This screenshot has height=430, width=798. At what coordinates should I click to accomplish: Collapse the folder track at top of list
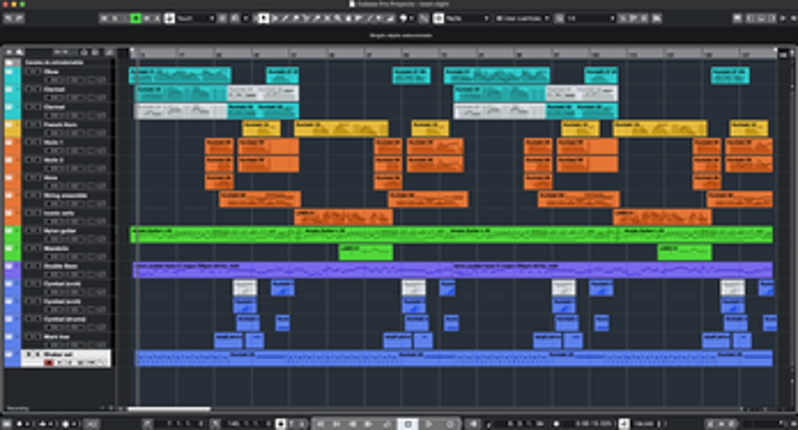[x=10, y=63]
